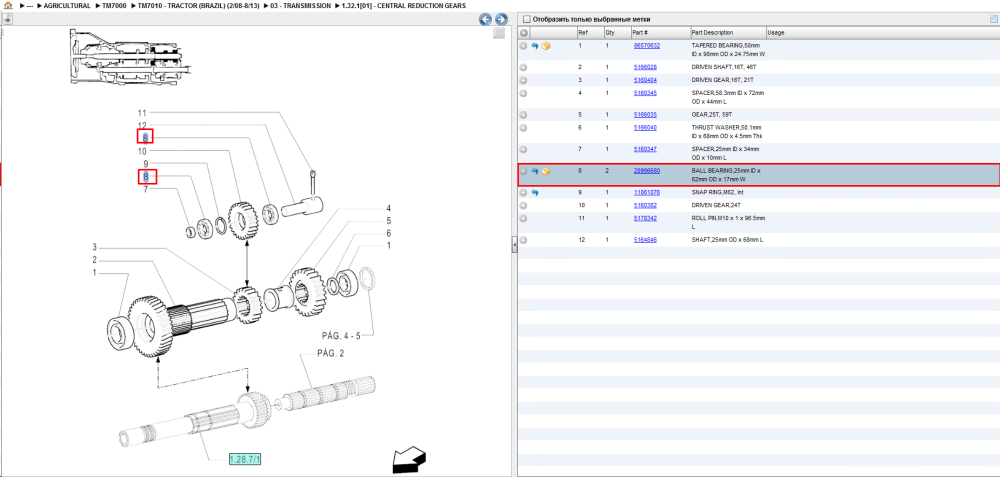
Task: Click the Usage column header
Action: [776, 33]
